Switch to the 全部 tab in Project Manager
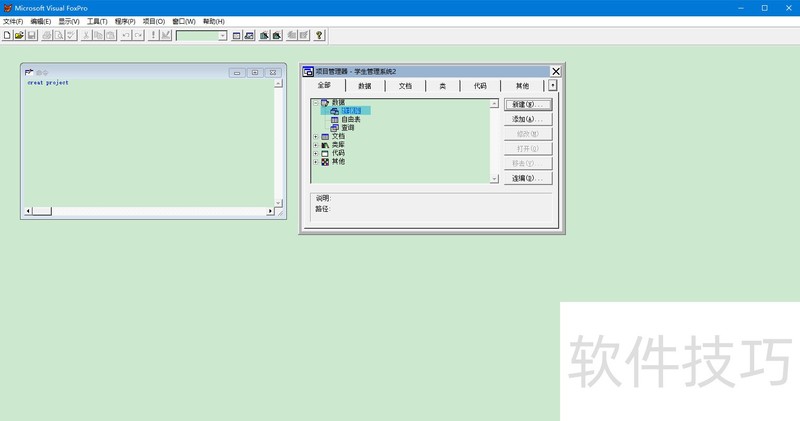The image size is (800, 421). tap(324, 85)
